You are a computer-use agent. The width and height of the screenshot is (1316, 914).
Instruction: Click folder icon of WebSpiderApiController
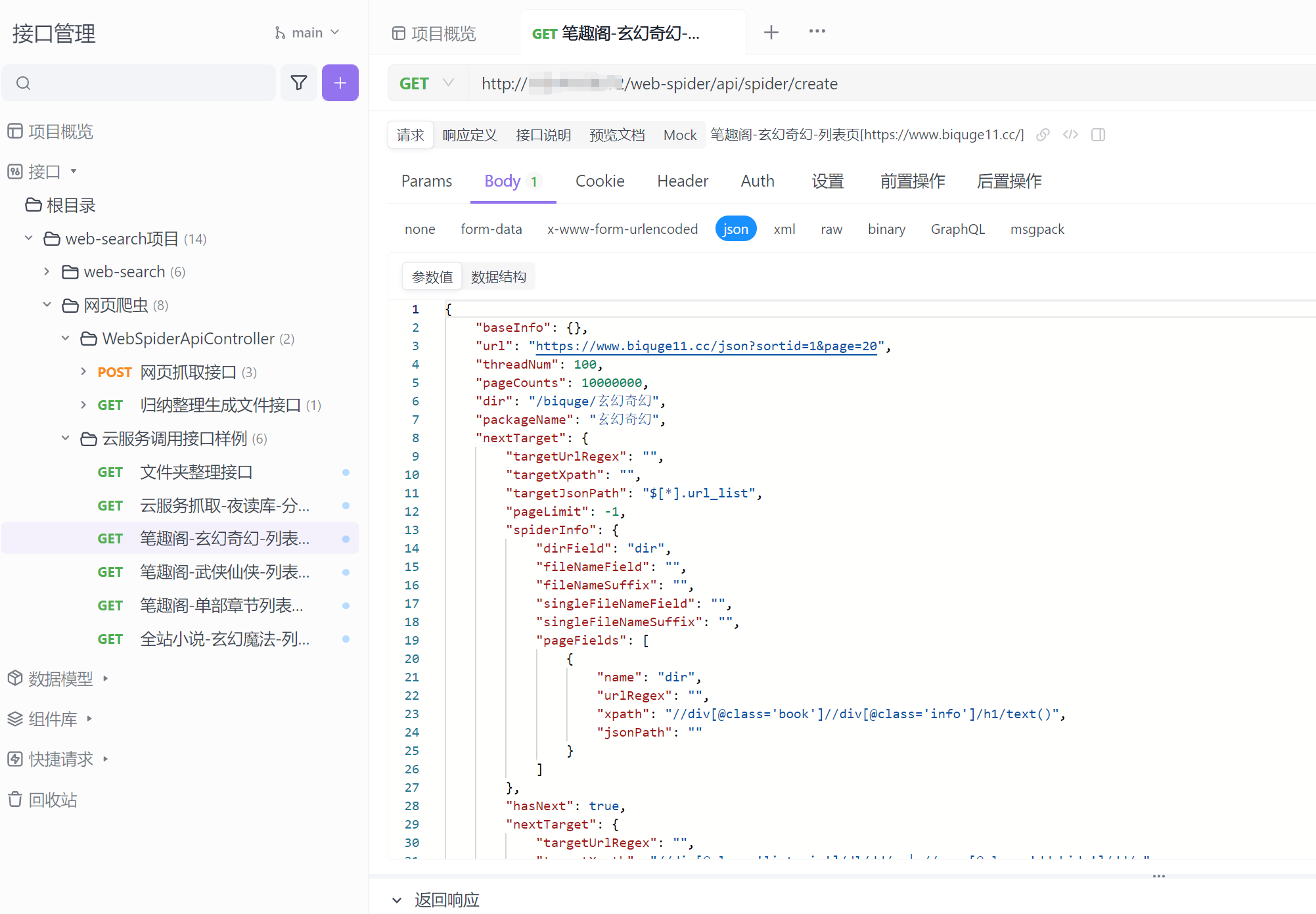[89, 338]
